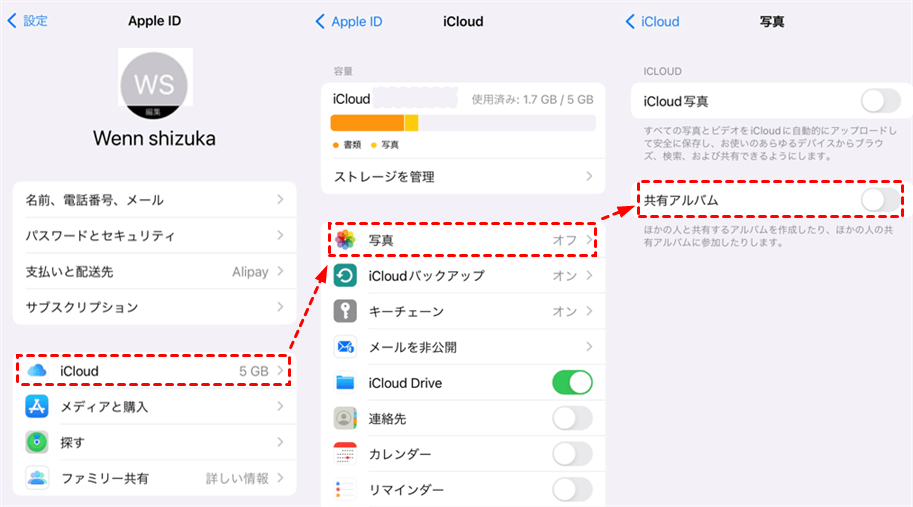Tap the iCloud Drive folder icon
The height and width of the screenshot is (507, 913).
tap(345, 382)
